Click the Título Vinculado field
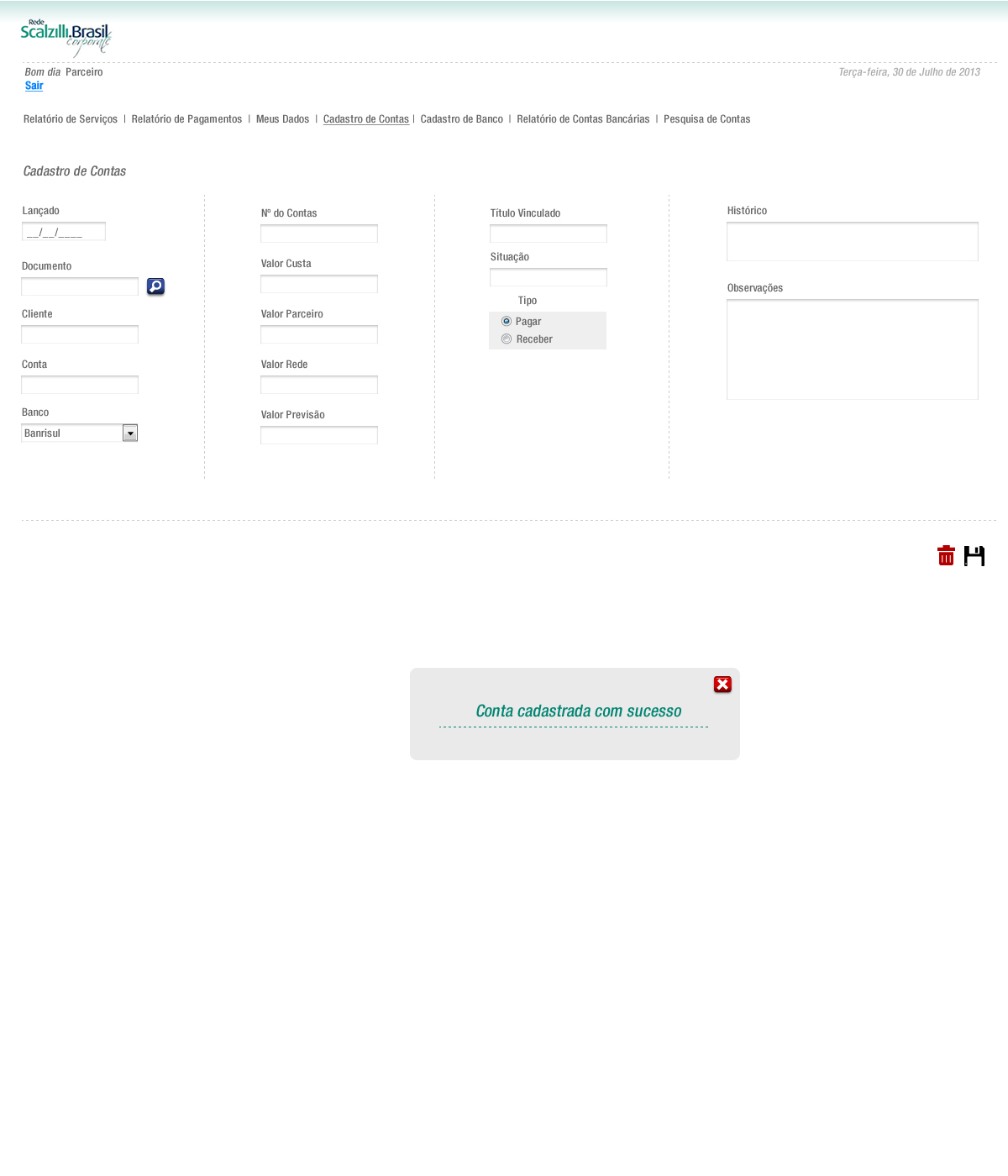The height and width of the screenshot is (1176, 1008). click(548, 234)
